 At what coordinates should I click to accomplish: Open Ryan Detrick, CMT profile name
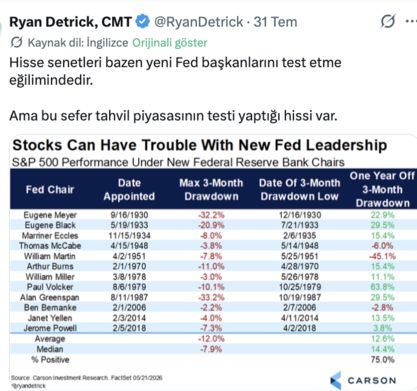tap(71, 22)
